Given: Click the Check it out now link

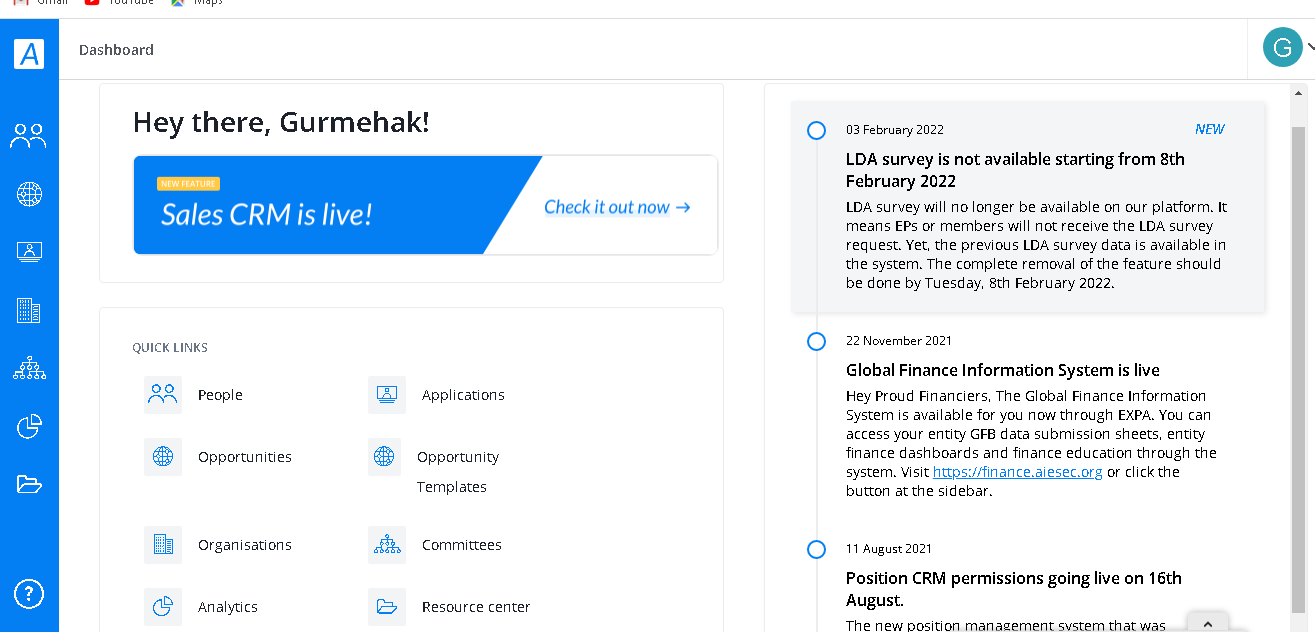Looking at the screenshot, I should pyautogui.click(x=617, y=207).
